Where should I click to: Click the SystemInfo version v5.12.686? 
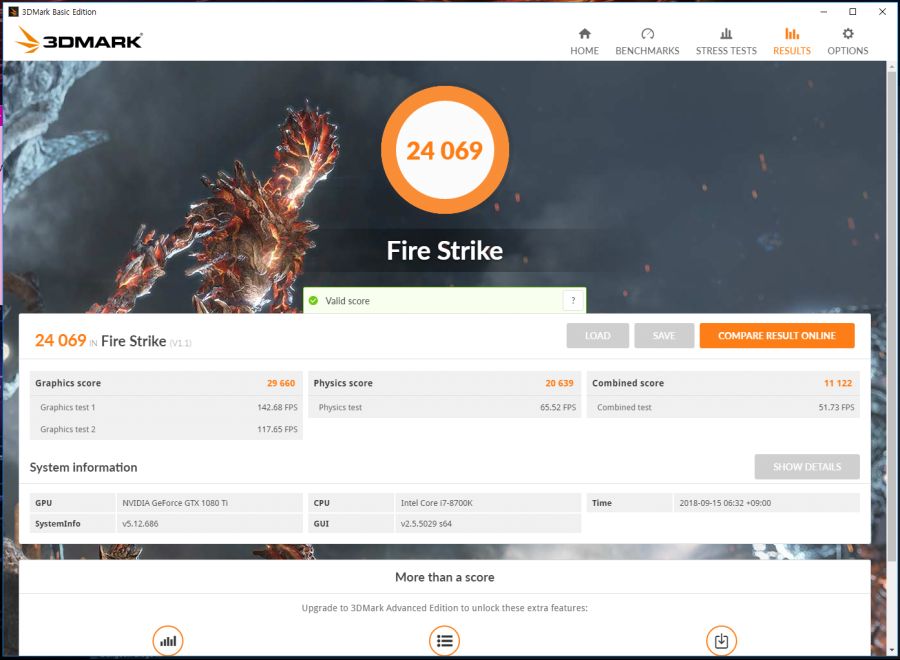[140, 523]
